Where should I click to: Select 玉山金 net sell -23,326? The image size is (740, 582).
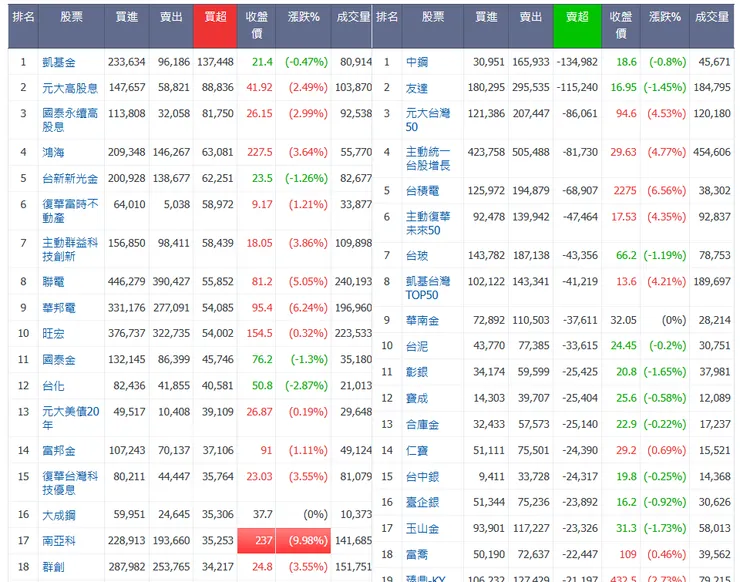(580, 528)
